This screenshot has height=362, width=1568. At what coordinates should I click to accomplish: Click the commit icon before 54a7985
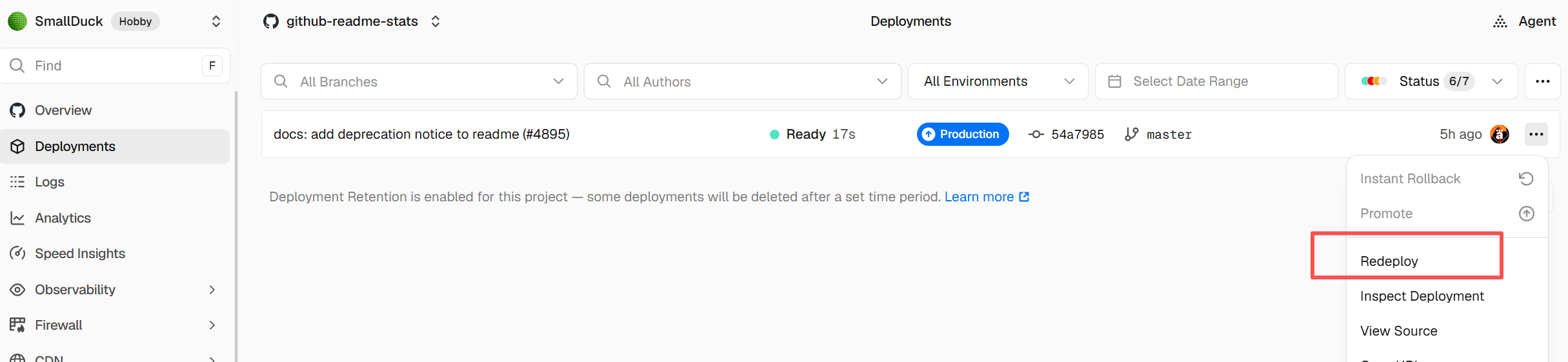click(1036, 134)
